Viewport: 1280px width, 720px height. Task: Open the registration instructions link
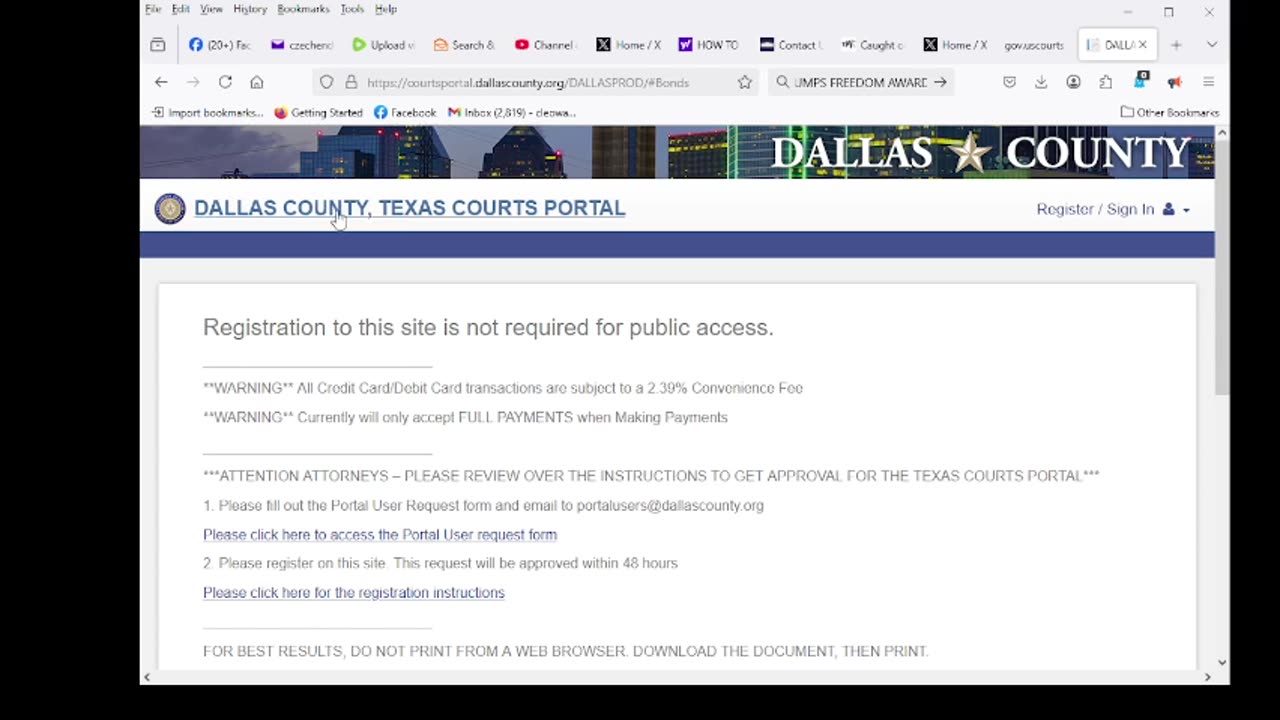coord(354,593)
